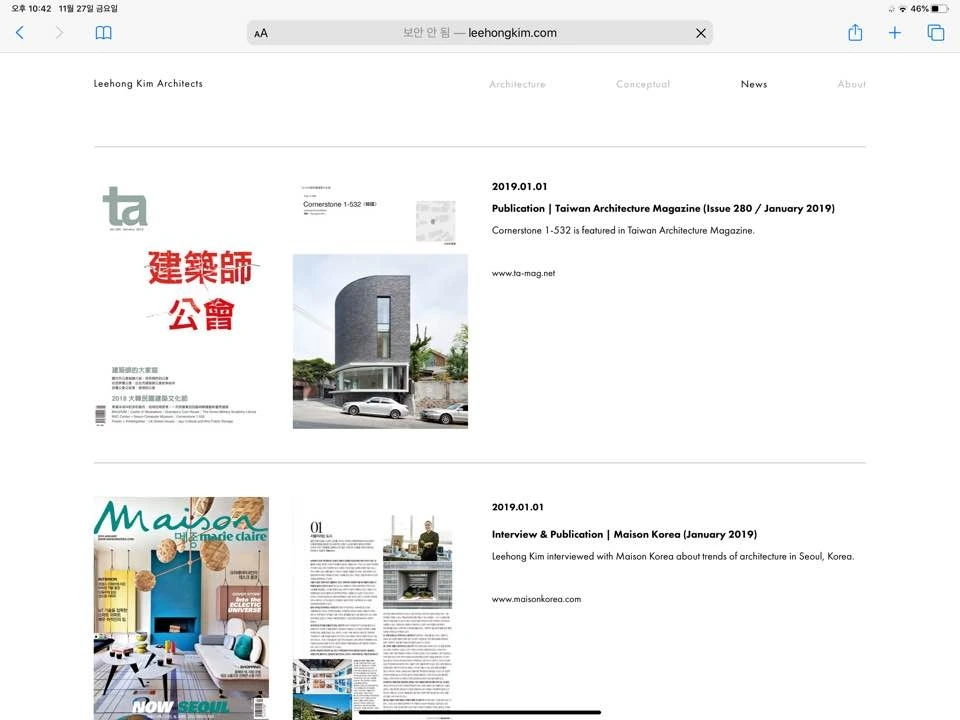The width and height of the screenshot is (960, 720).
Task: Add a new tab with the plus icon
Action: (x=894, y=32)
